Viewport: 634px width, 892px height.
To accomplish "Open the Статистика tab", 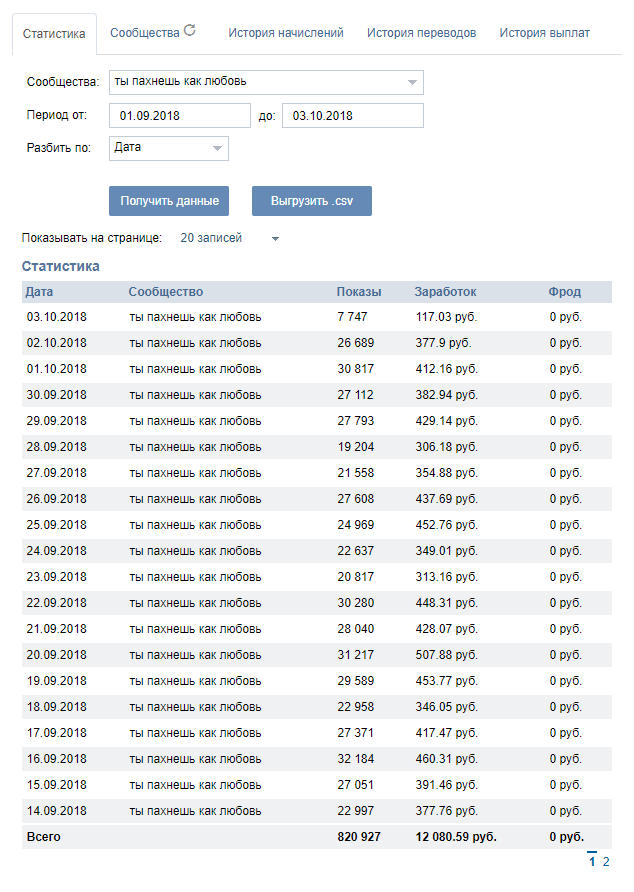I will [54, 33].
